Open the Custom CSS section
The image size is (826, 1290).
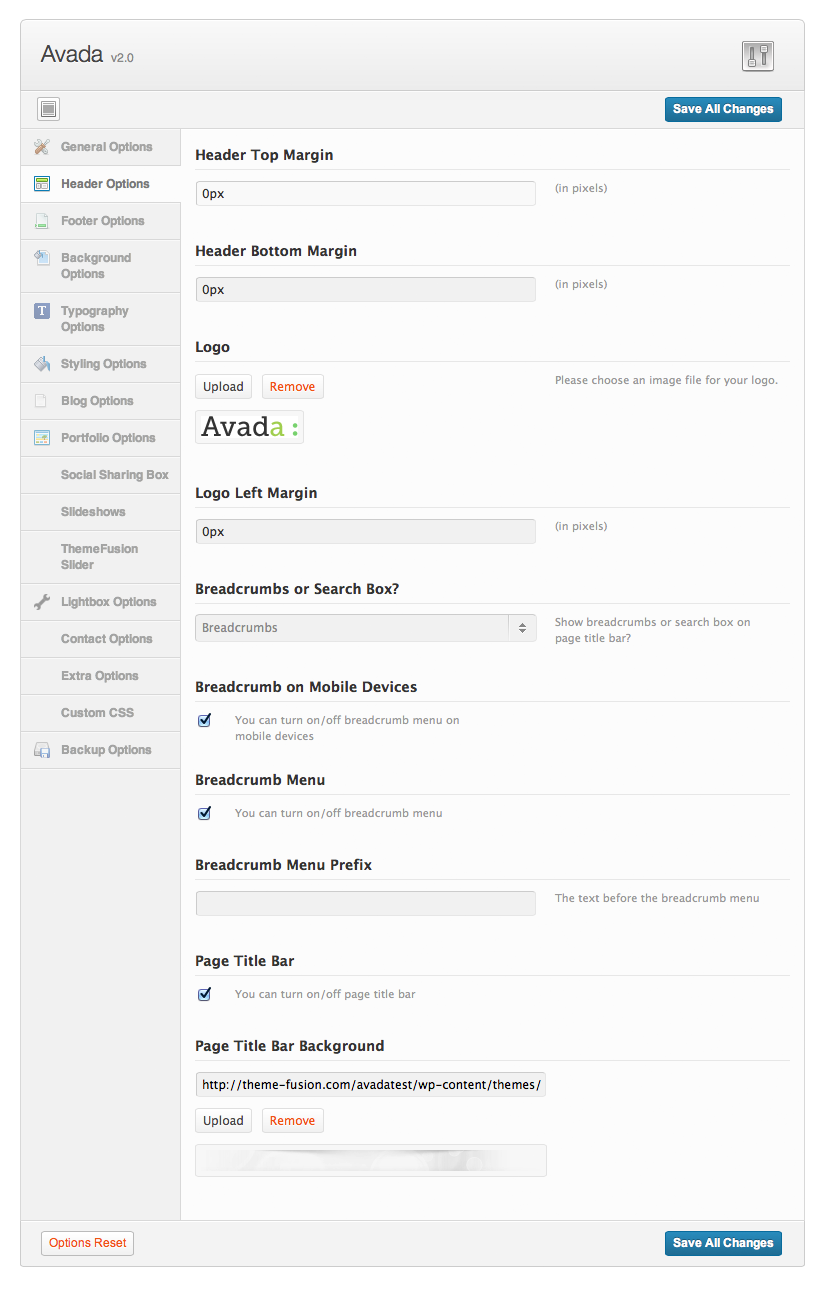(97, 713)
